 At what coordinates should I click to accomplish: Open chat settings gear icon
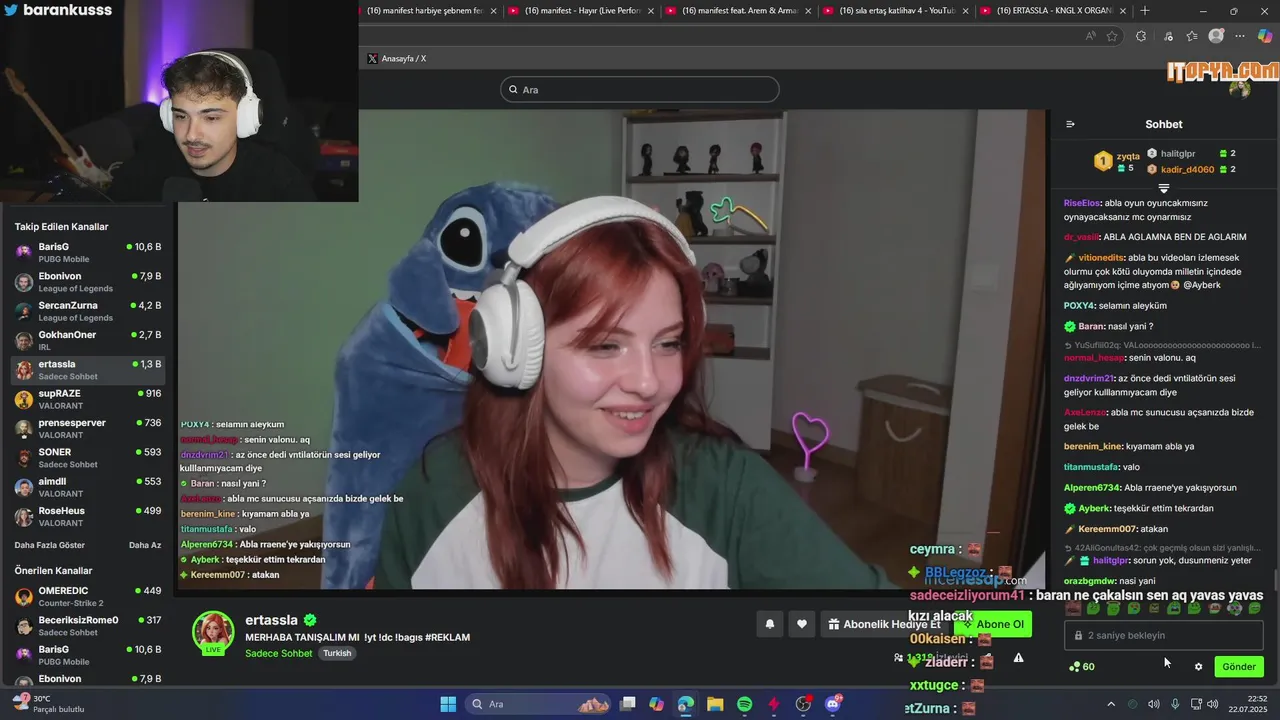click(x=1198, y=667)
